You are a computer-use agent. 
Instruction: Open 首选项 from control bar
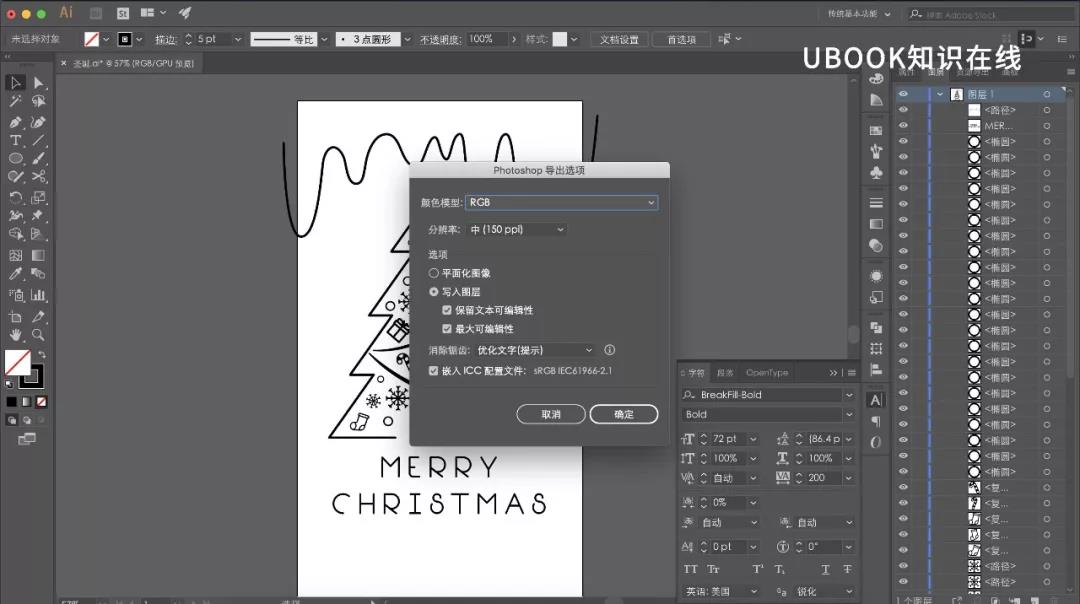pos(681,40)
